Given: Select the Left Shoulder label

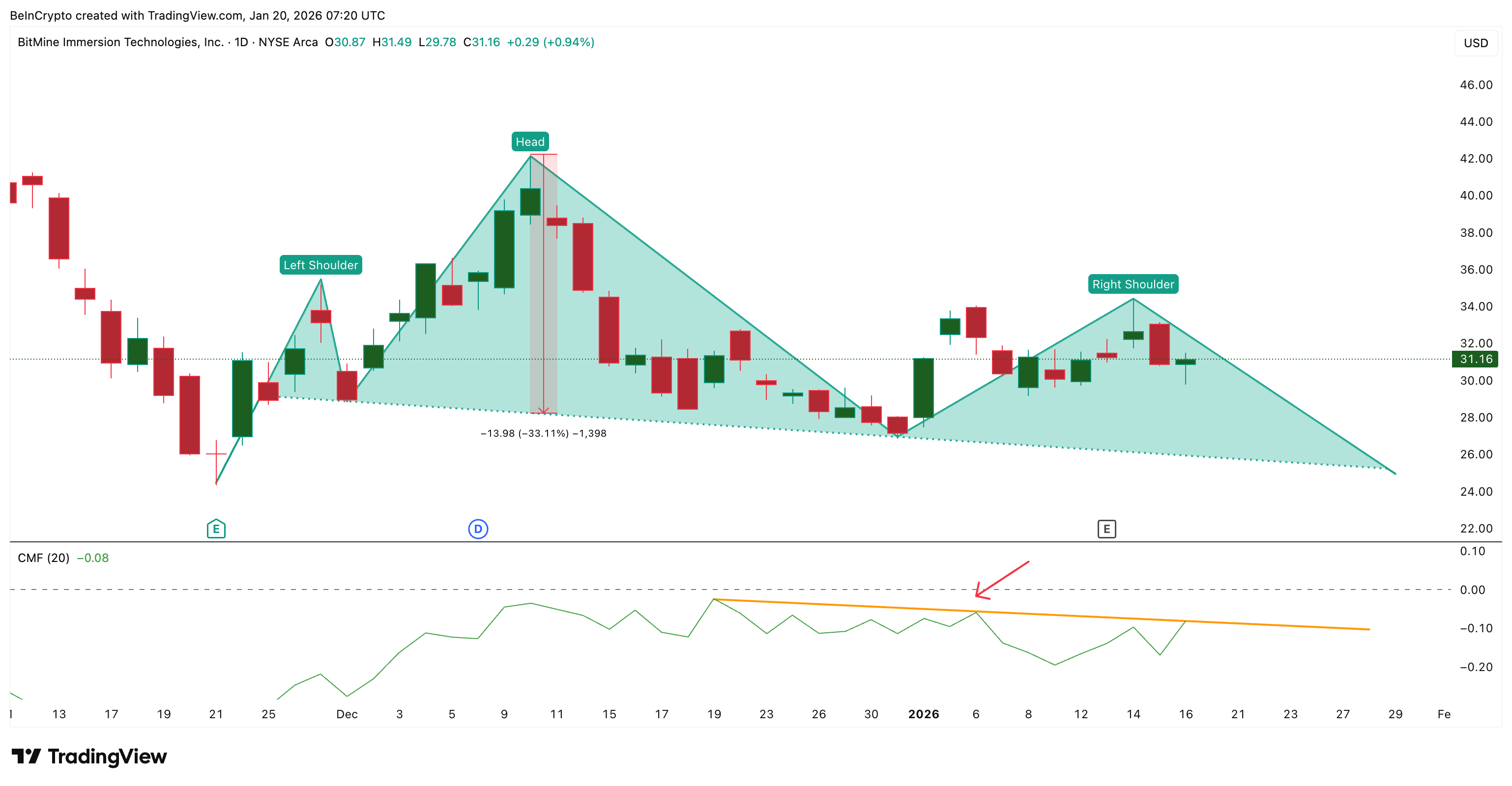Looking at the screenshot, I should [x=320, y=265].
